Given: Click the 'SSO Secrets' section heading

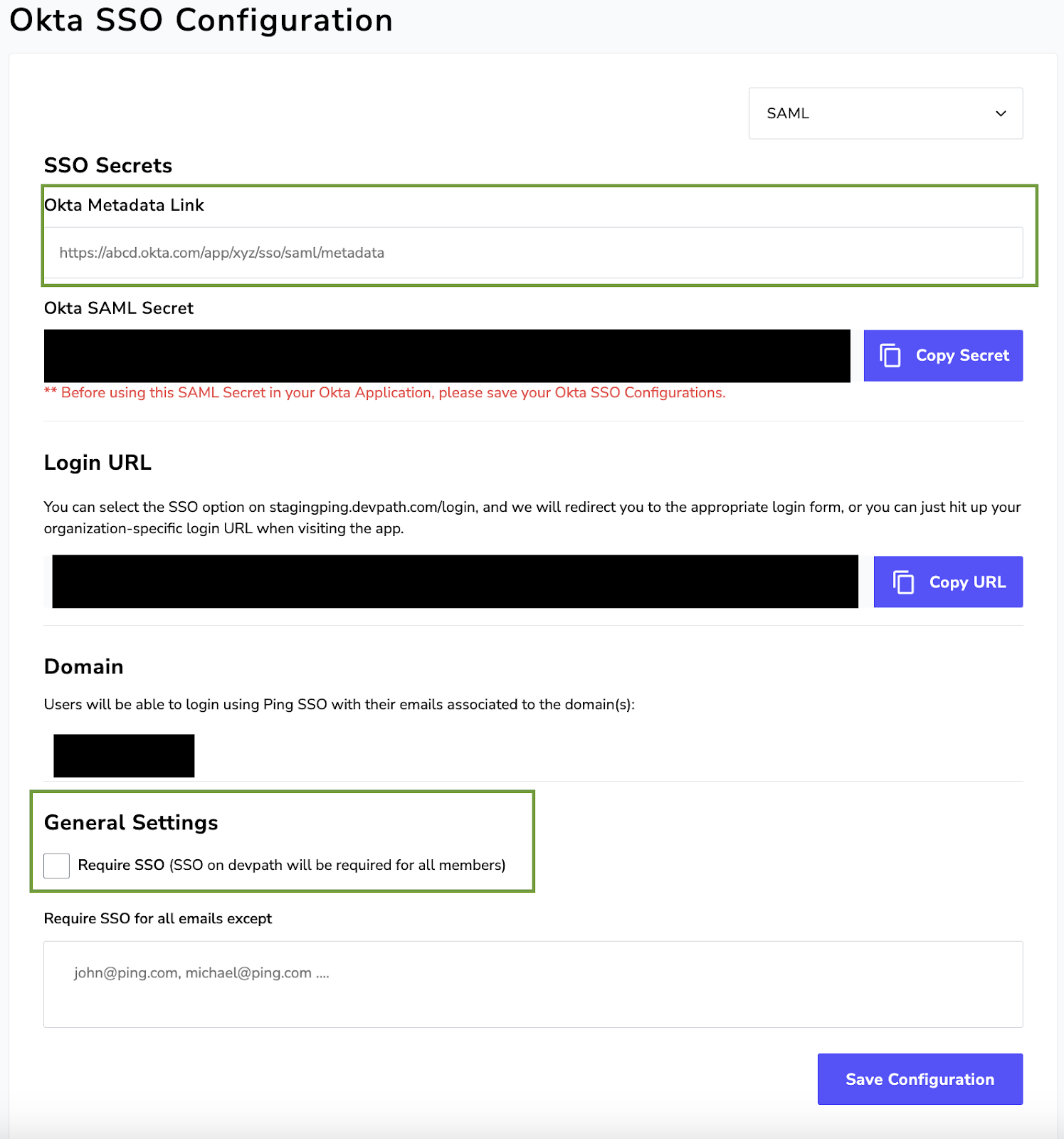Looking at the screenshot, I should click(x=108, y=165).
